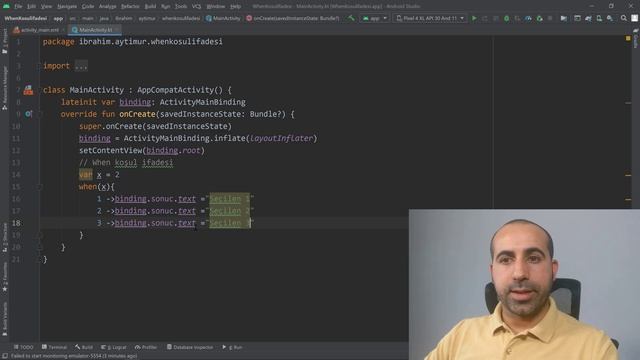
Task: Click the onCreate breadcrumb
Action: click(x=293, y=18)
